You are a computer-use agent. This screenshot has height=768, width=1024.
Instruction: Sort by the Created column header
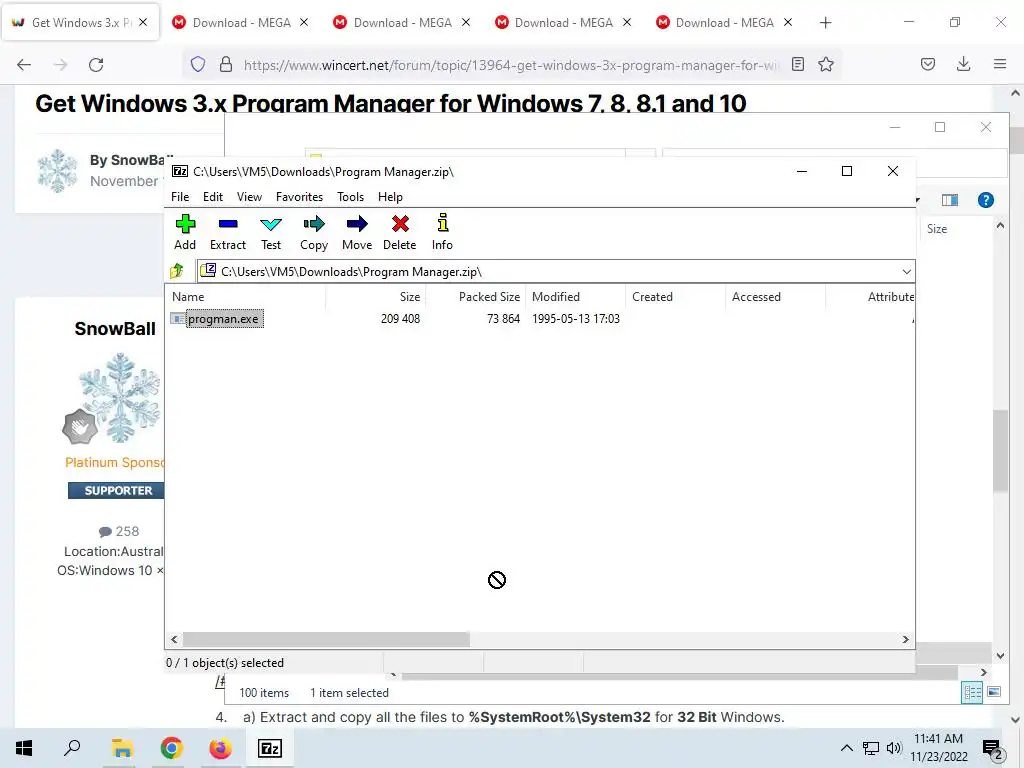pos(675,296)
